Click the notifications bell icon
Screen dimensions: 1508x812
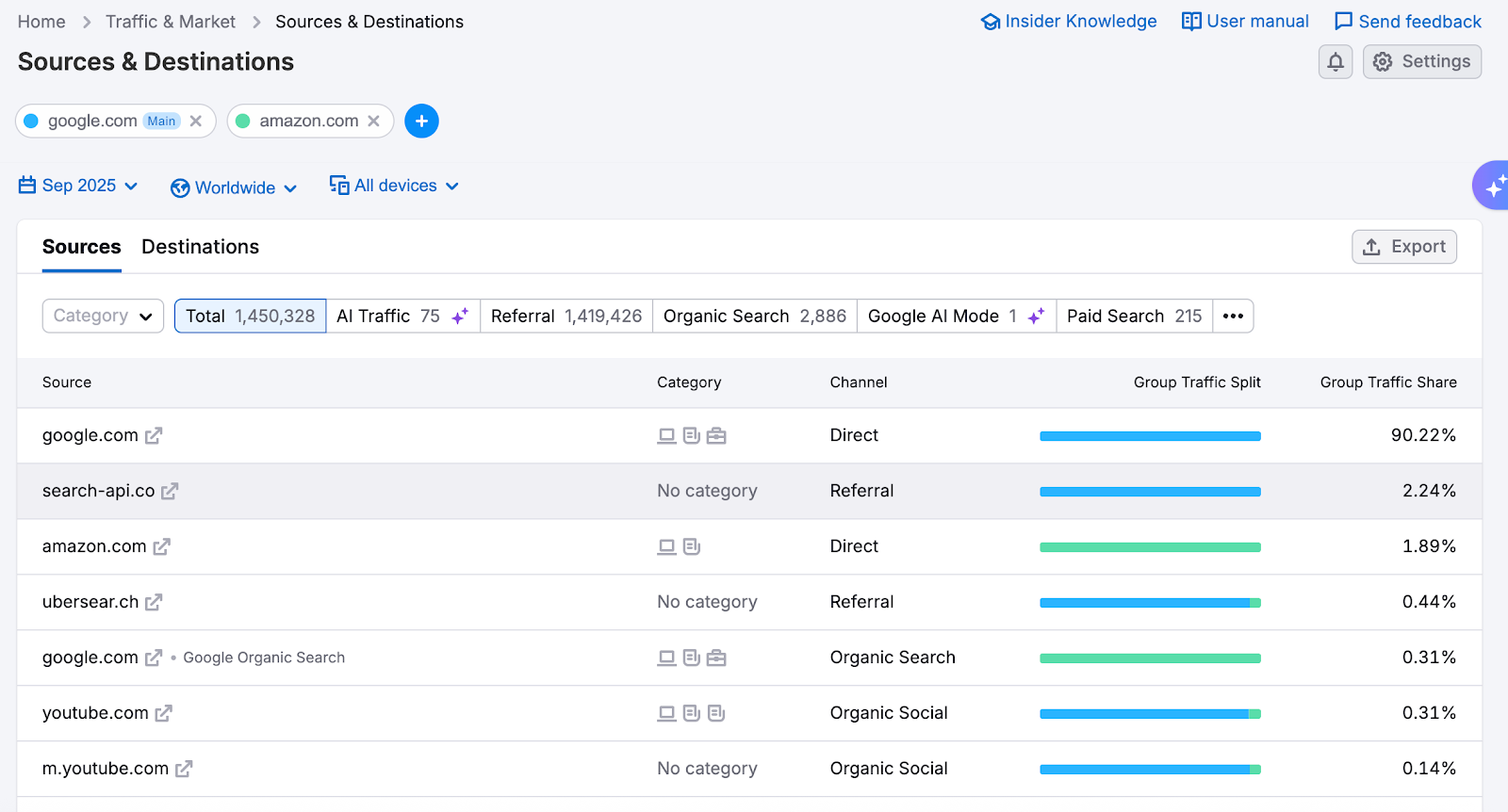tap(1335, 62)
